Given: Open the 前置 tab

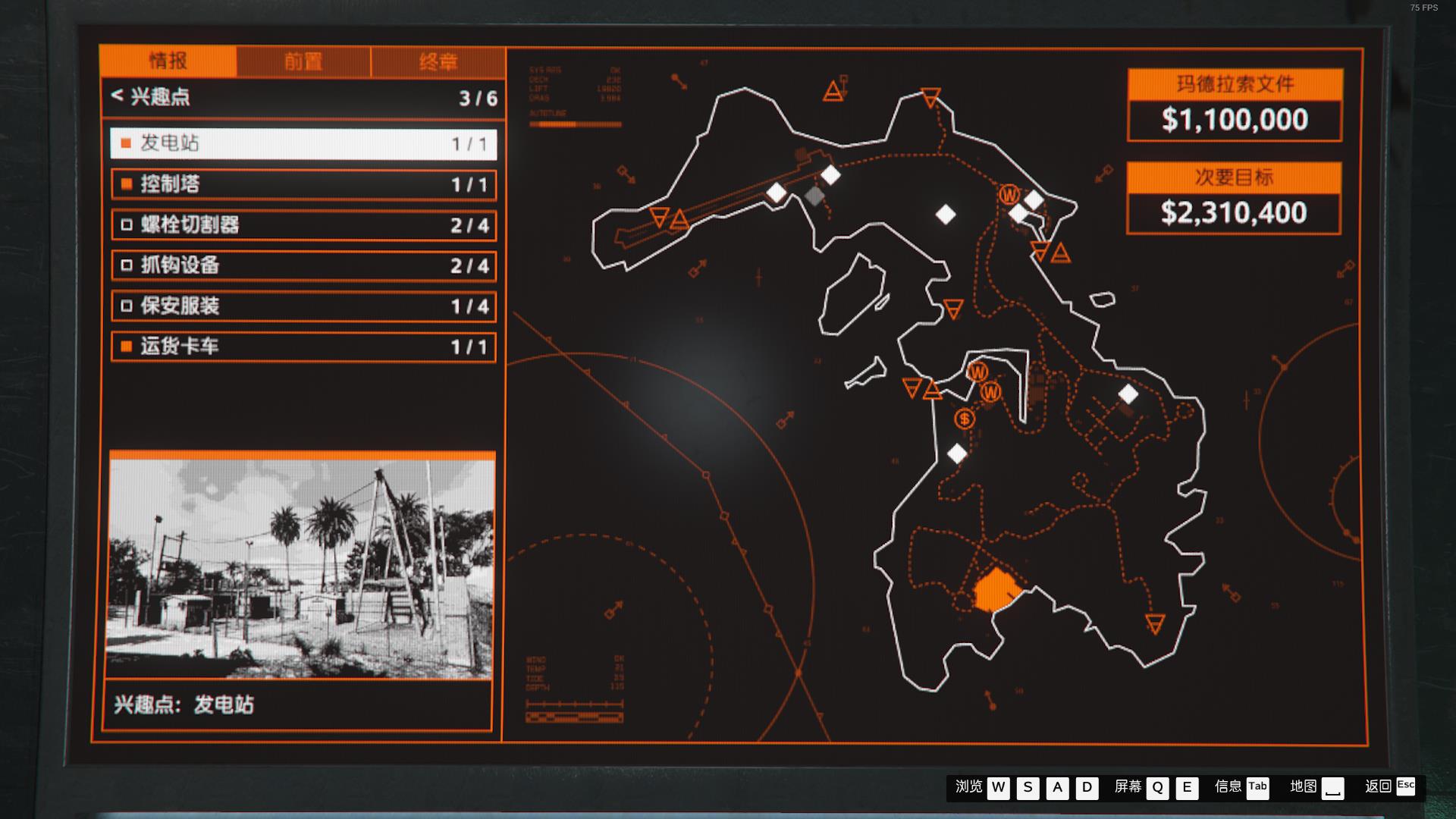Looking at the screenshot, I should point(303,61).
